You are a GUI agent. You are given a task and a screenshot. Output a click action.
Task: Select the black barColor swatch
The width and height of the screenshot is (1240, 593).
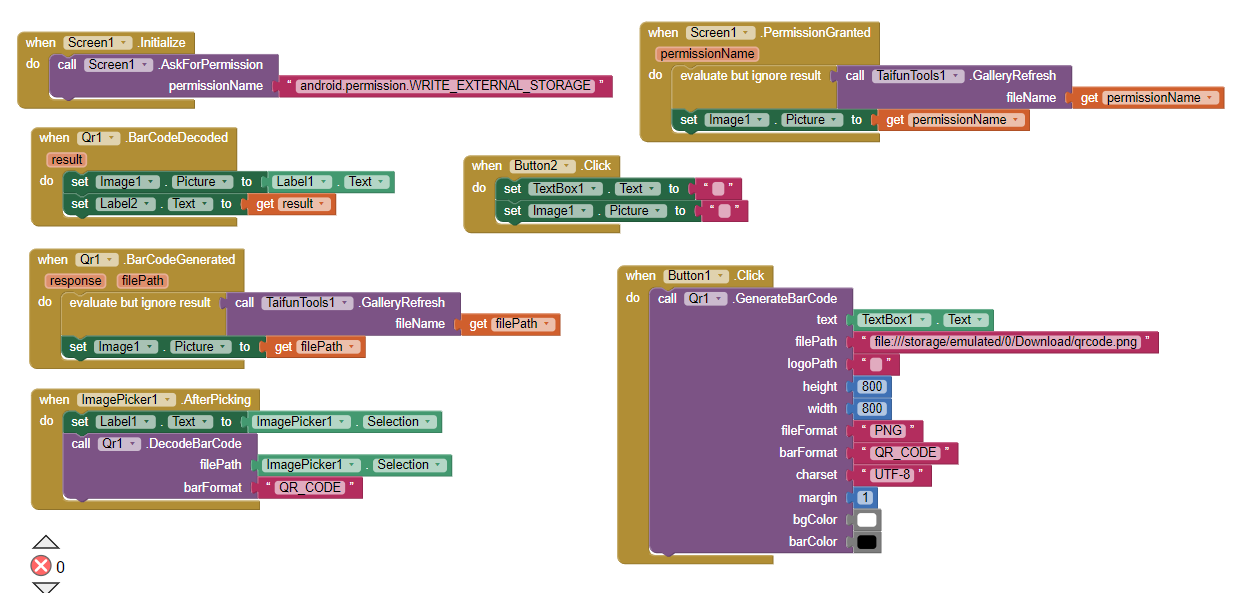click(867, 542)
